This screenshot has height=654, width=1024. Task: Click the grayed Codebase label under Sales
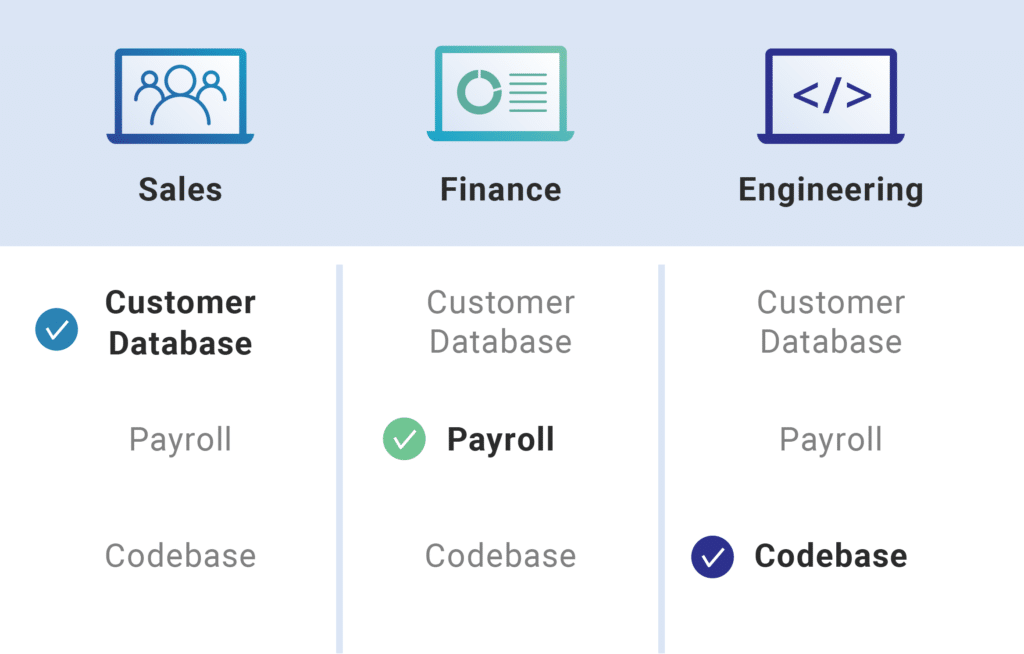coord(180,556)
